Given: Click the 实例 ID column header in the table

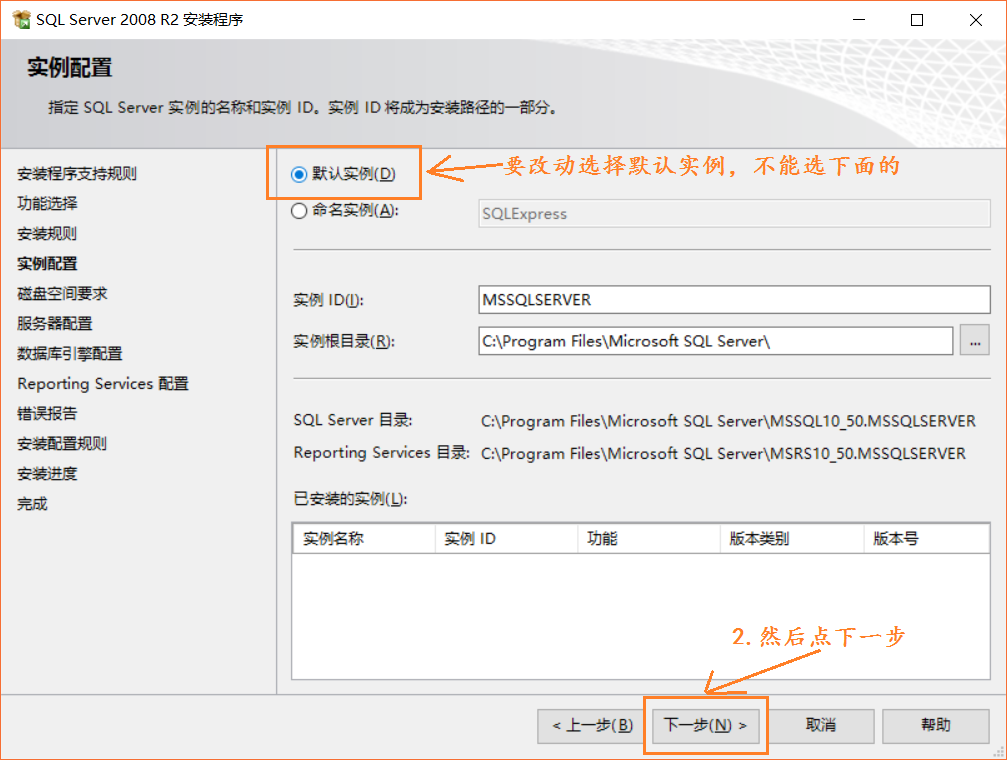Looking at the screenshot, I should [x=507, y=538].
